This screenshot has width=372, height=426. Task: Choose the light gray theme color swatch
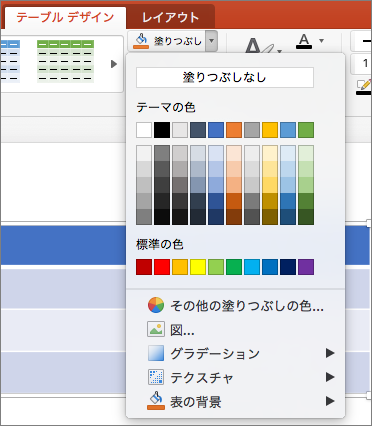180,130
